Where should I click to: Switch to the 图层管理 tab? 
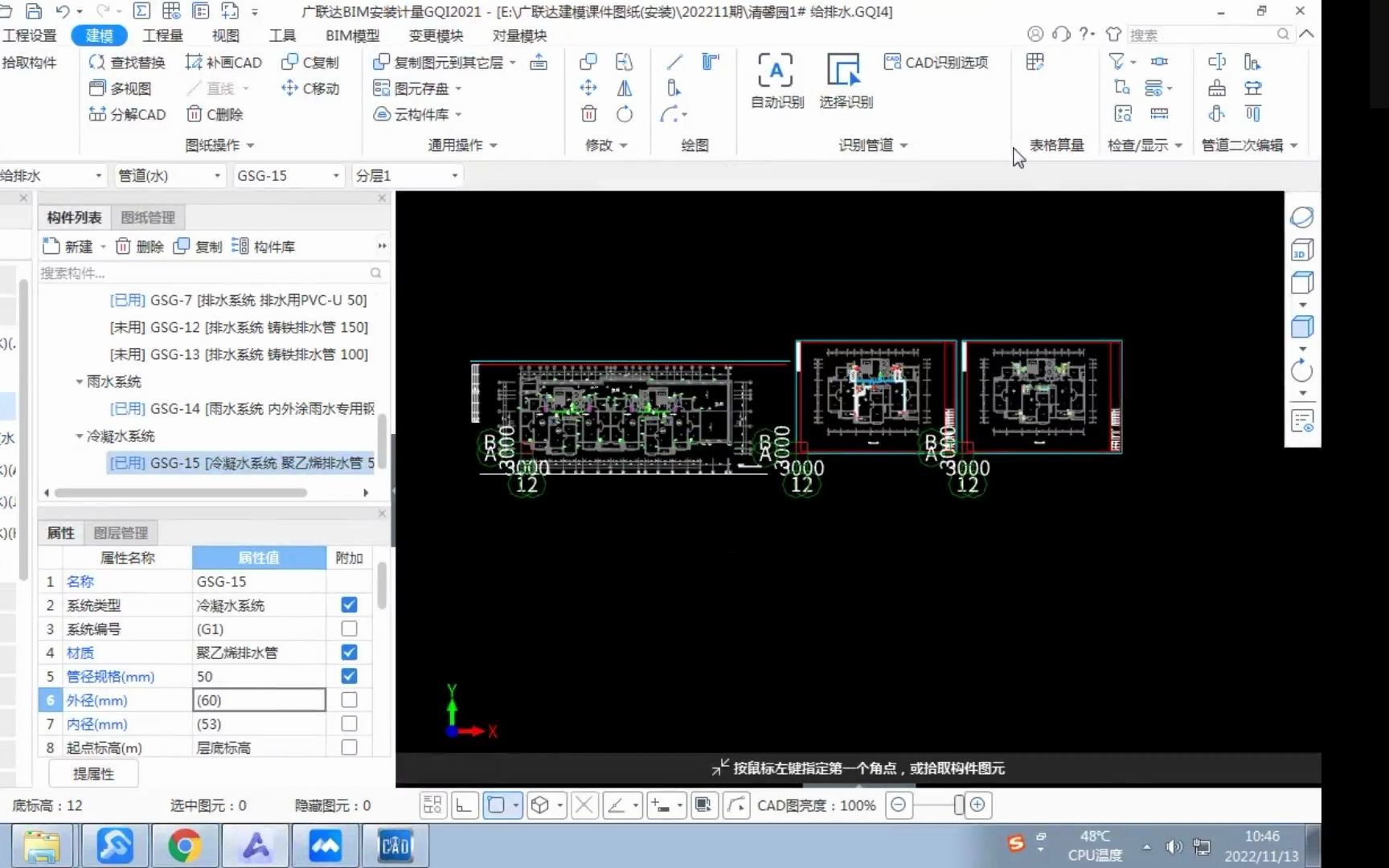point(121,533)
